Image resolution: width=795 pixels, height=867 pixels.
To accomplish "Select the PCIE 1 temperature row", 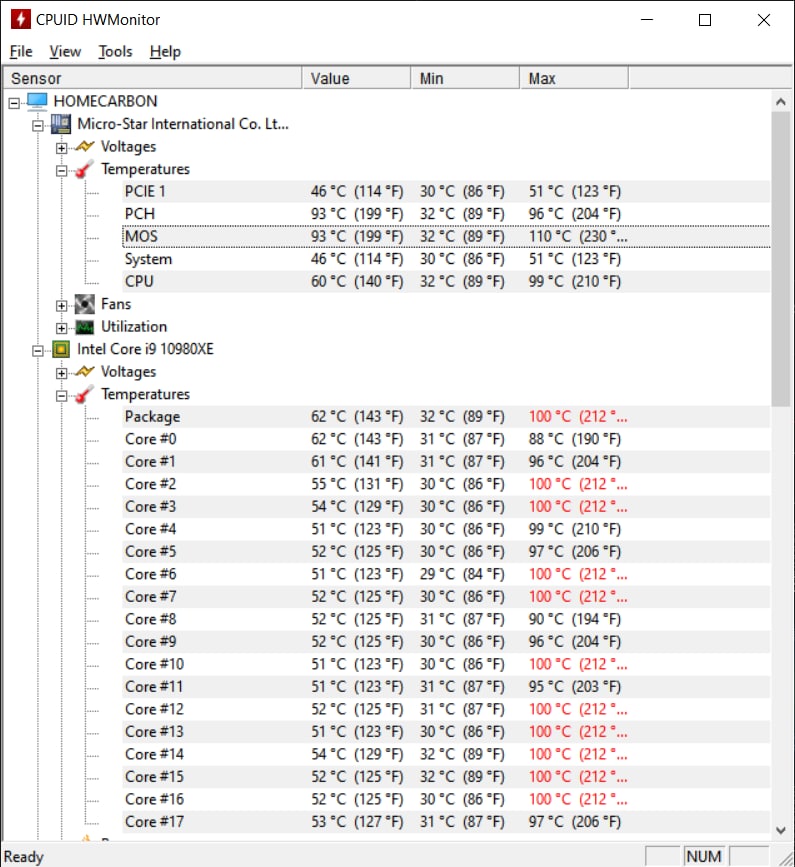I will [x=446, y=191].
